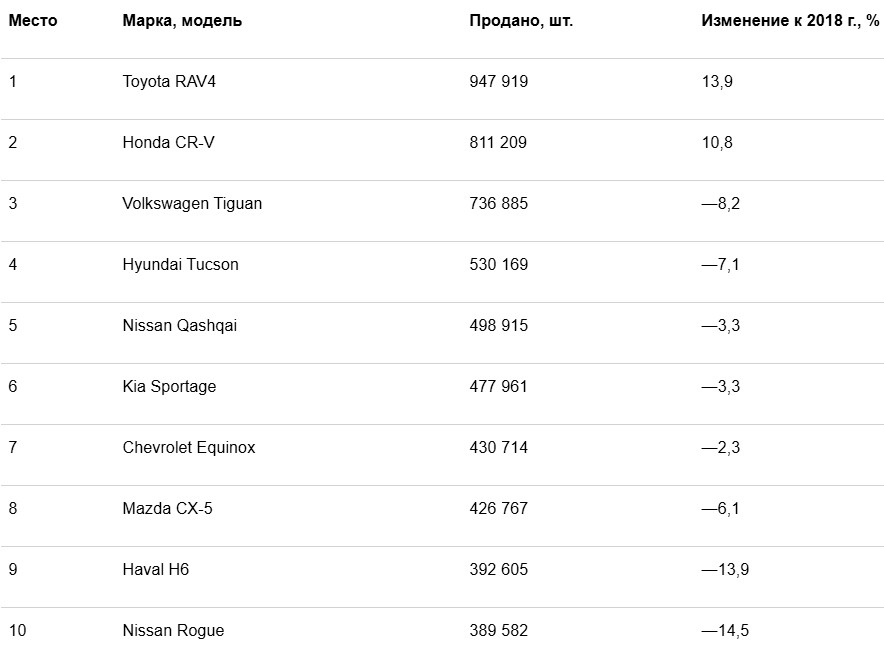The width and height of the screenshot is (884, 645).
Task: Click the sales figure 392 605
Action: coord(498,569)
